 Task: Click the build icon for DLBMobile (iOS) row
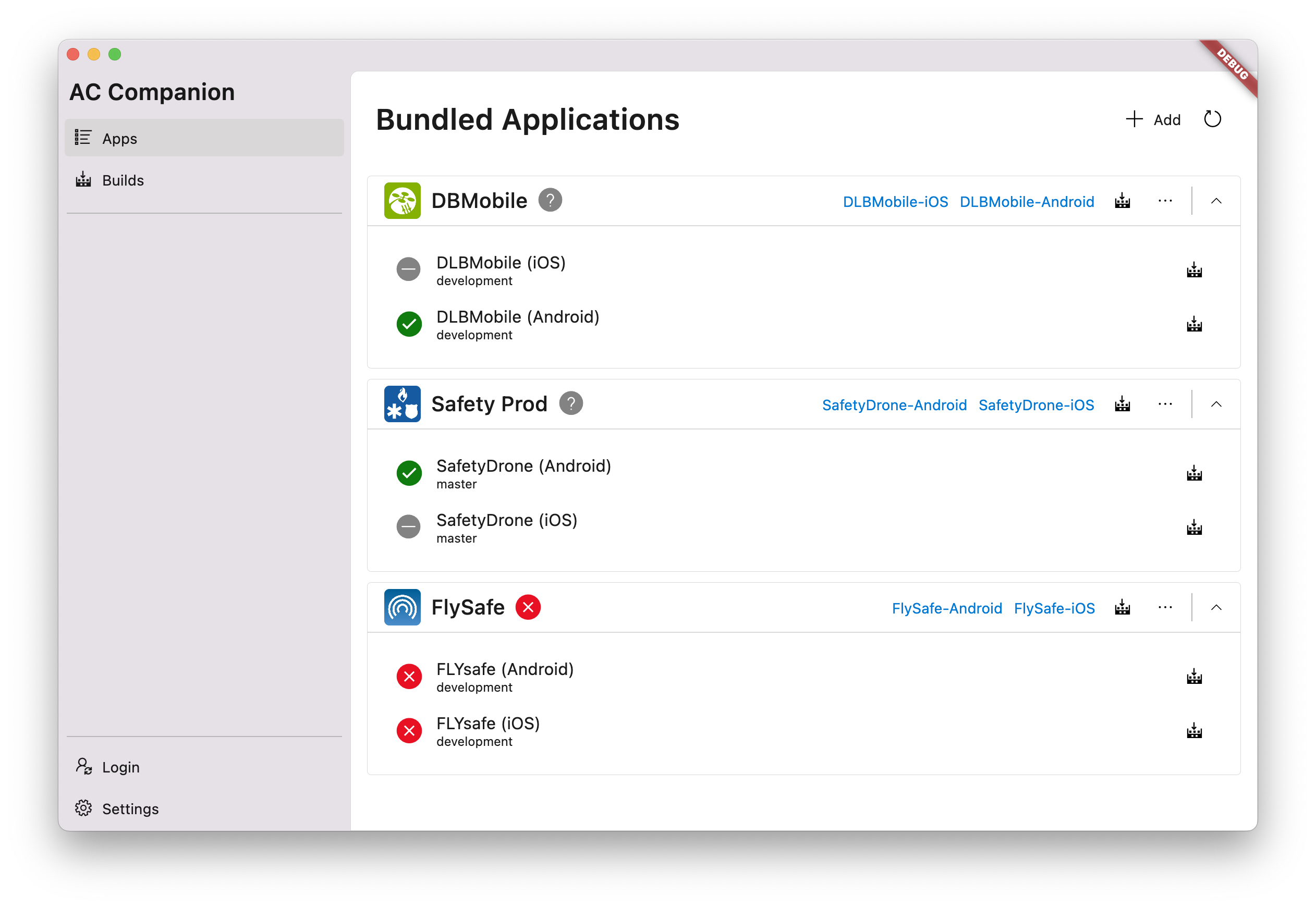[1193, 269]
